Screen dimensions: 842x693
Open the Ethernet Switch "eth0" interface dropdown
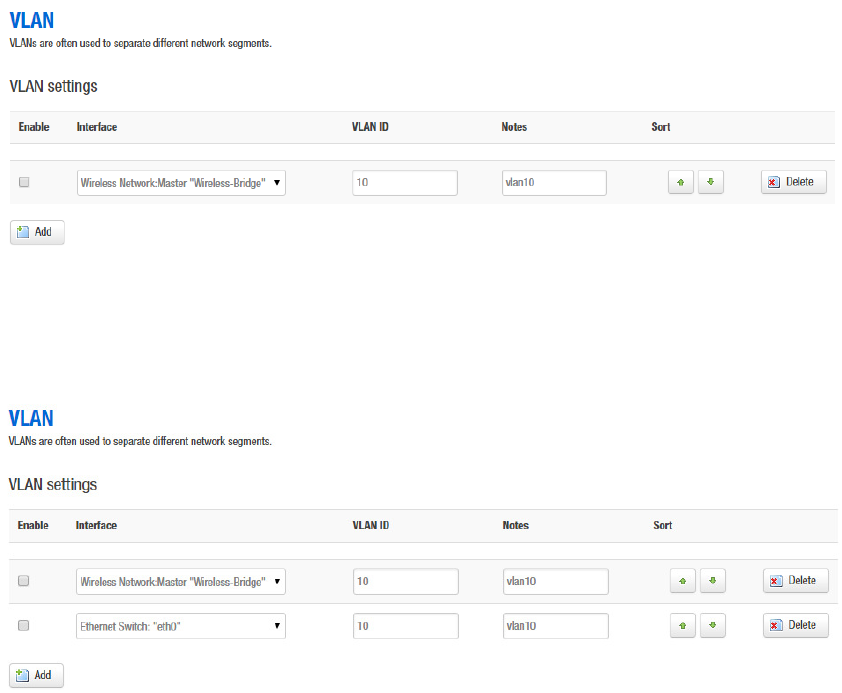click(x=181, y=626)
